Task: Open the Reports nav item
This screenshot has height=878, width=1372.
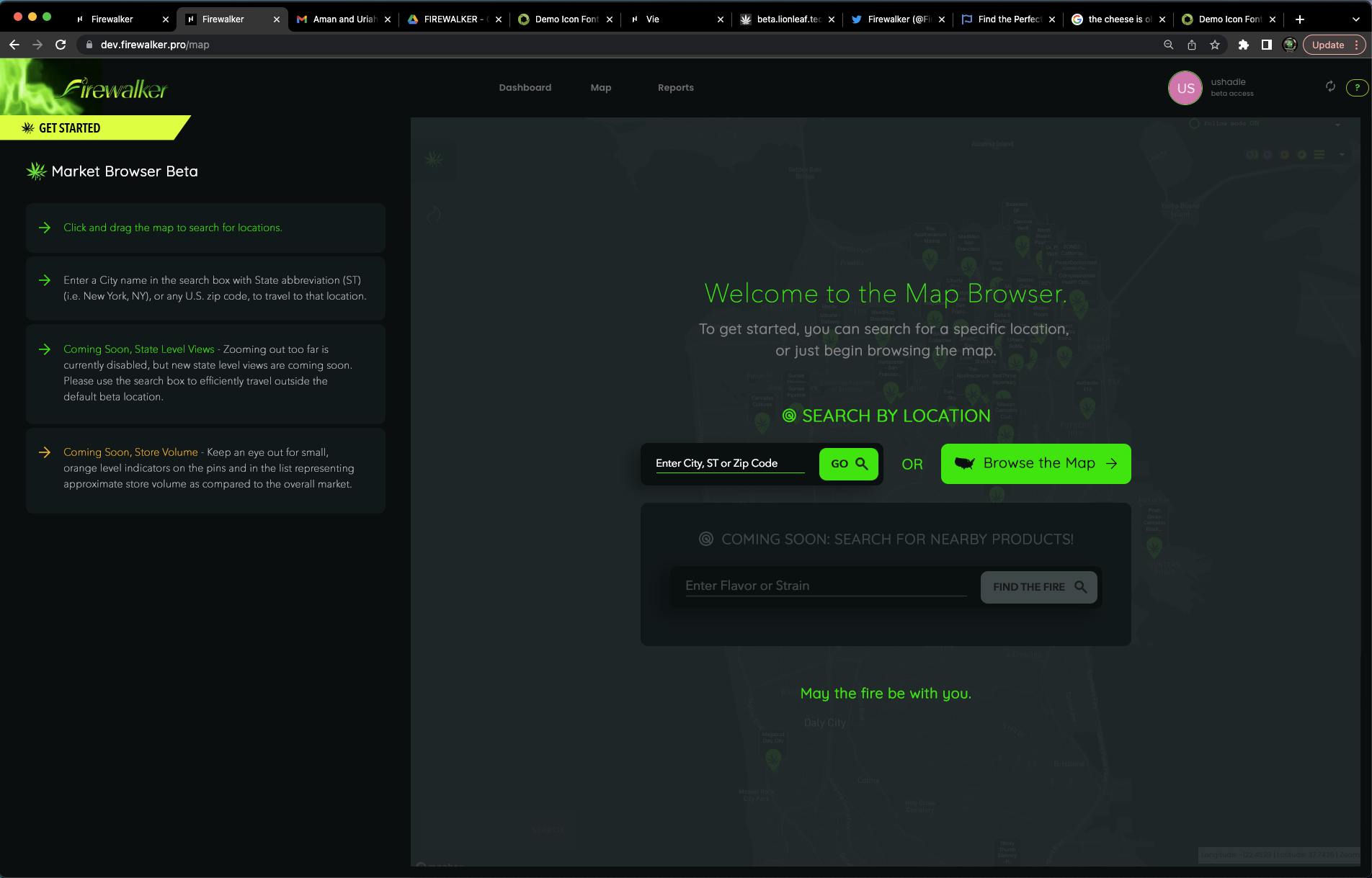Action: click(676, 87)
